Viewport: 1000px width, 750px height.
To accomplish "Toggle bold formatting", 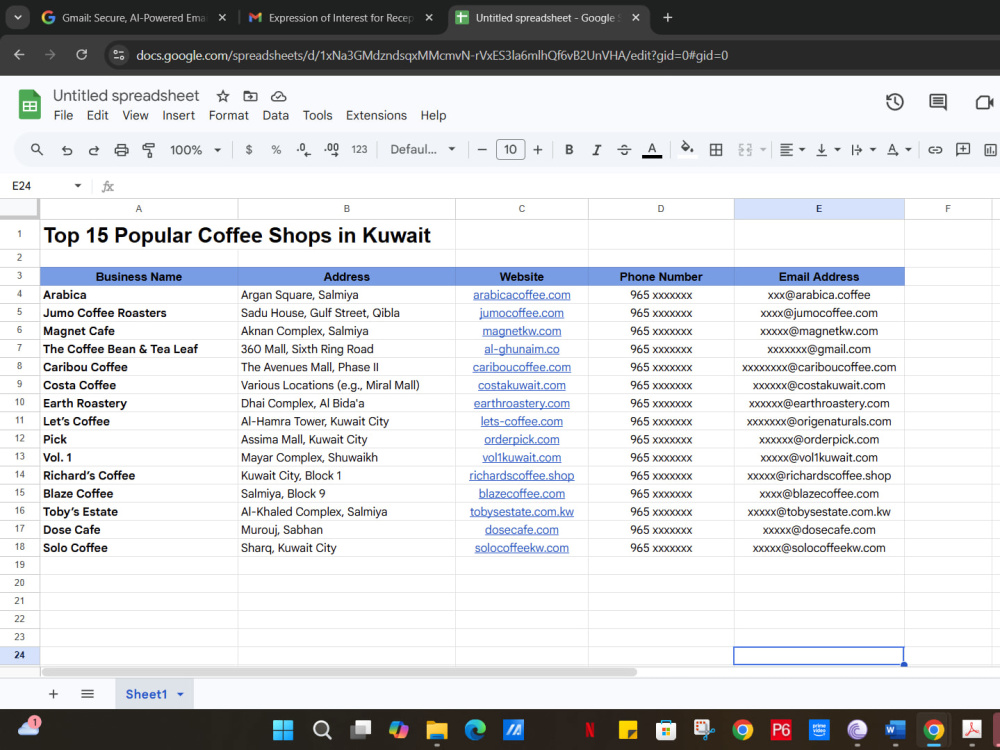I will 569,149.
